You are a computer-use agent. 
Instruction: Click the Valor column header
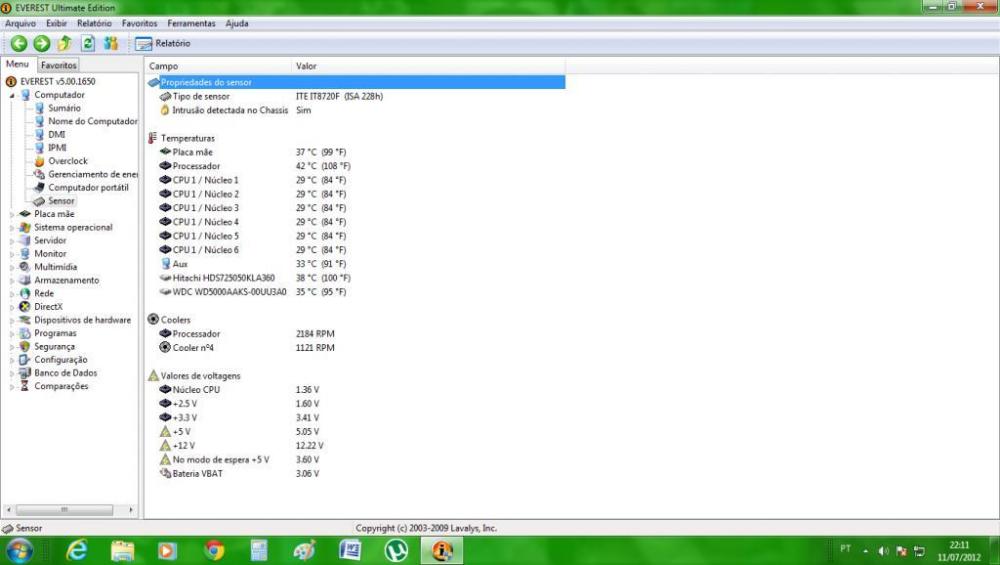(x=306, y=66)
